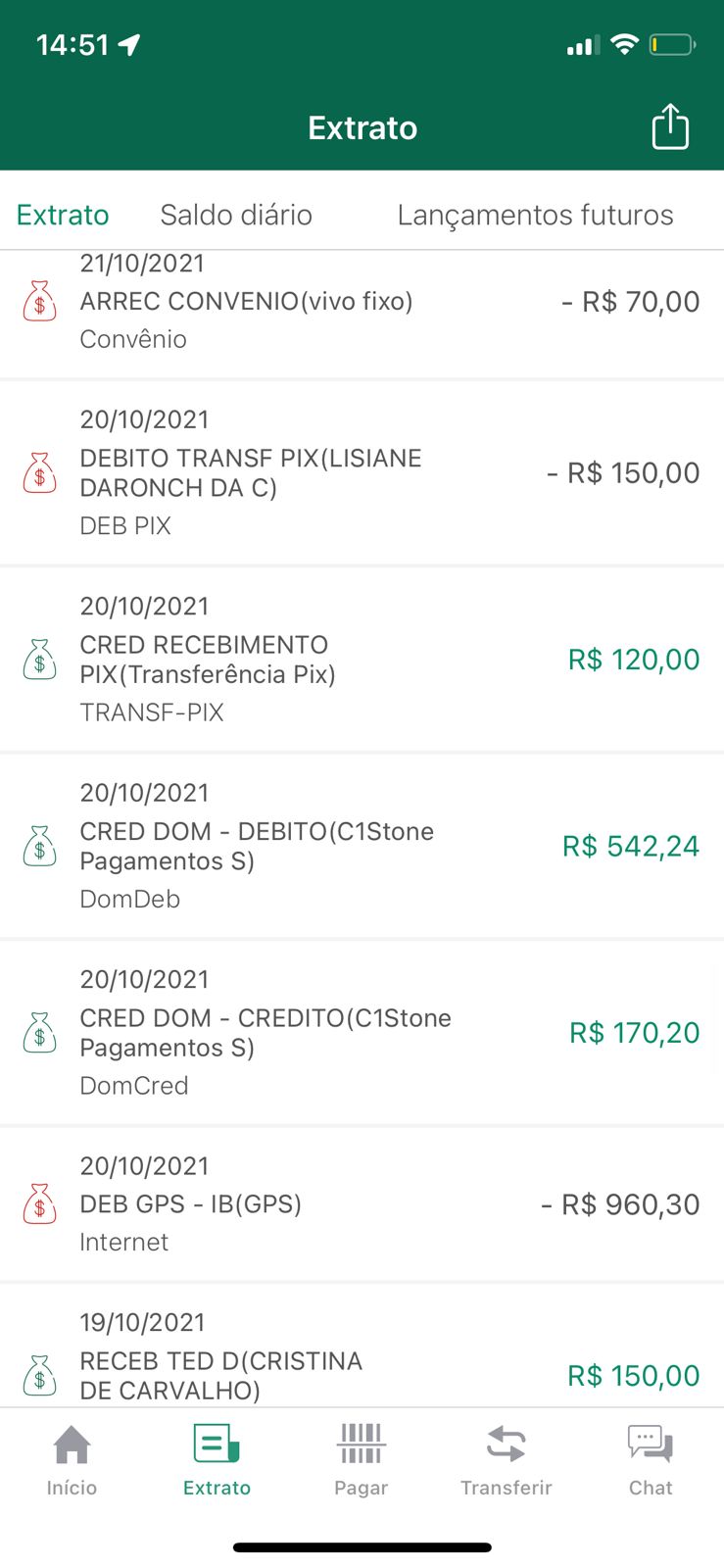Open the Lançamentos futuros tab
The image size is (724, 1568).
[535, 215]
